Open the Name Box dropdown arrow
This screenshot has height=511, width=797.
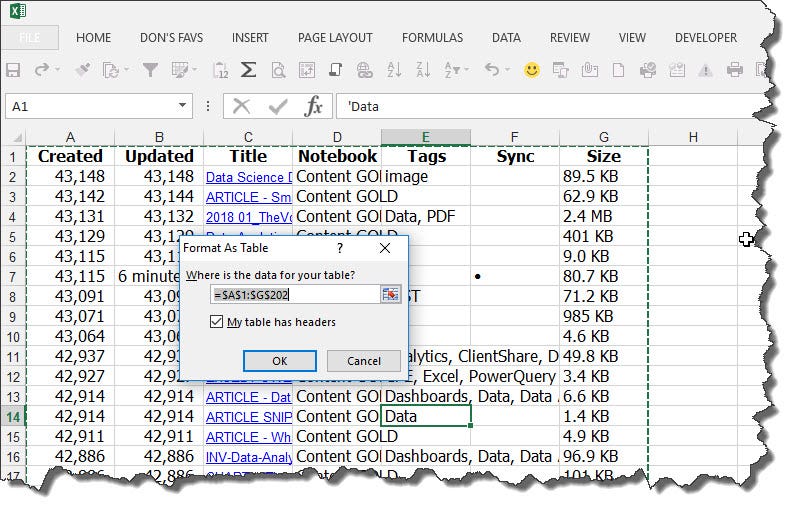coord(182,106)
